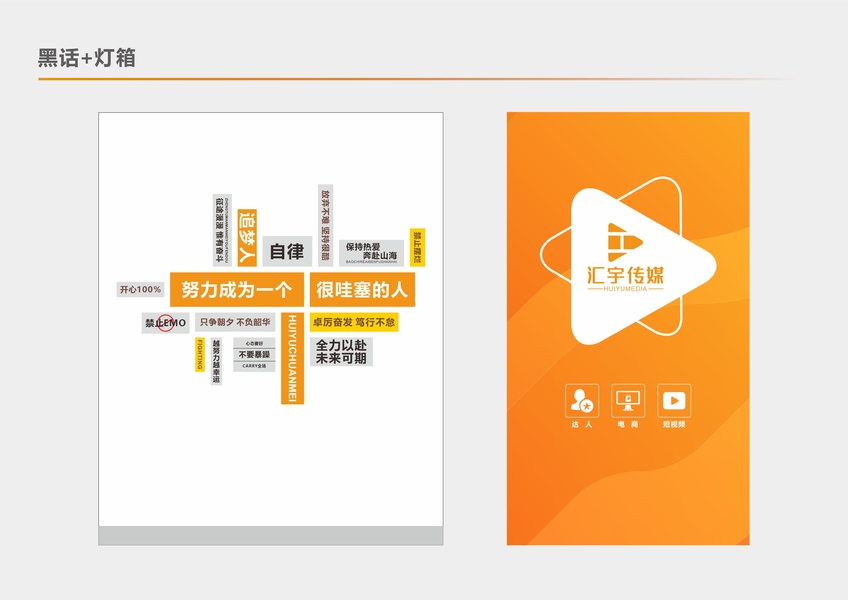Click the vertical 越努力越幸运 tag
This screenshot has width=848, height=600.
point(216,361)
